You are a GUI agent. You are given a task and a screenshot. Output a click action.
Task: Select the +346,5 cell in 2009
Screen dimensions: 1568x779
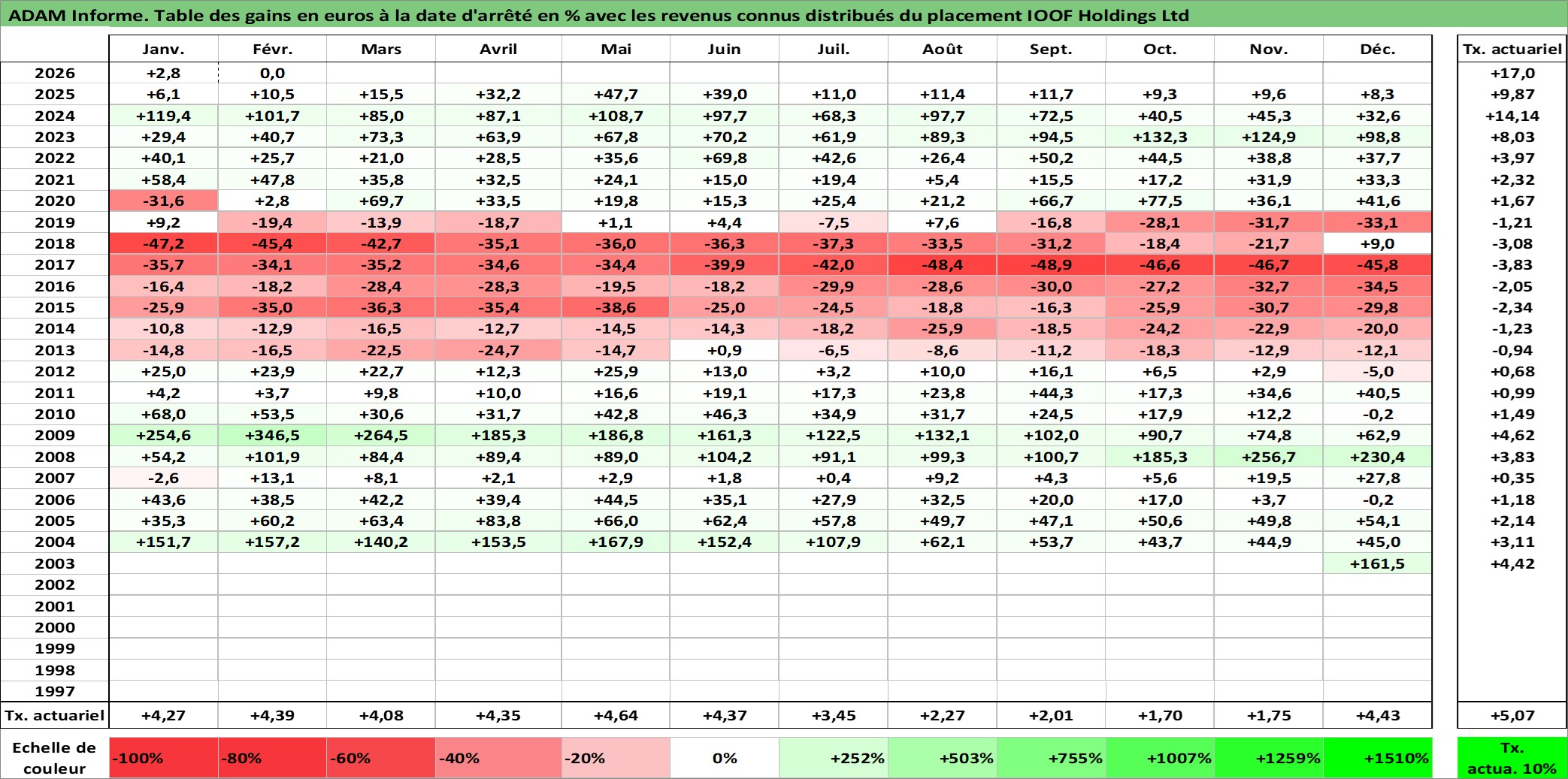(x=272, y=435)
